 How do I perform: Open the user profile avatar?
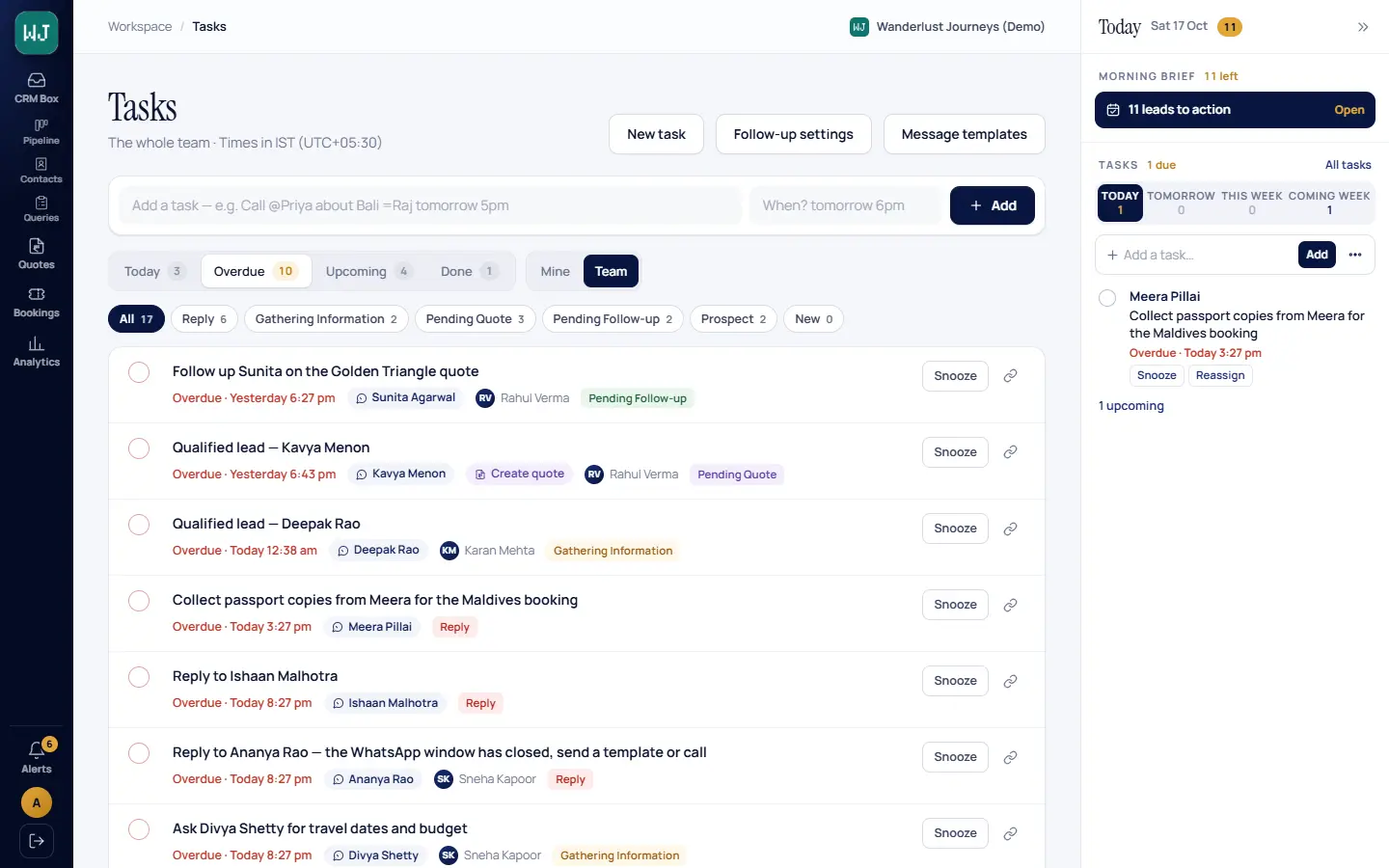click(x=37, y=802)
